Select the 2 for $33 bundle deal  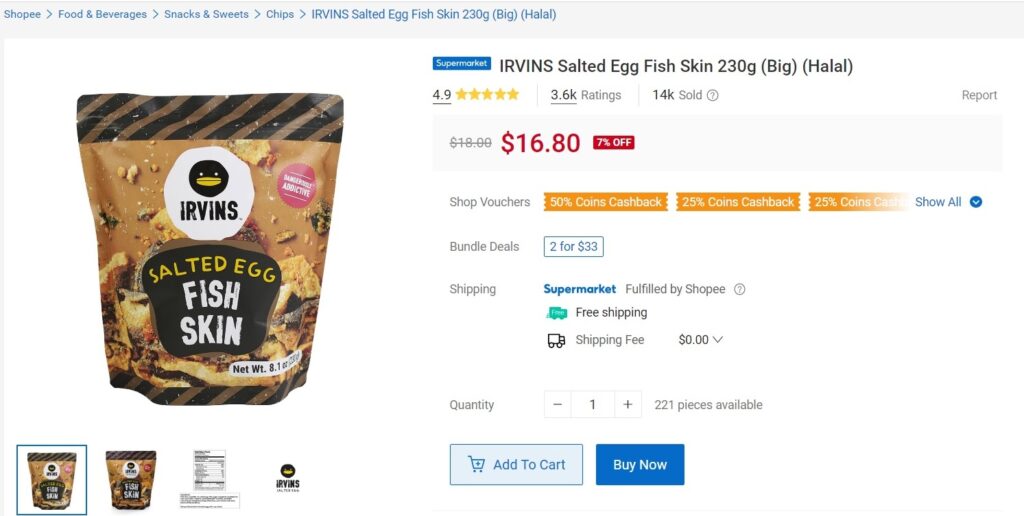coord(574,247)
